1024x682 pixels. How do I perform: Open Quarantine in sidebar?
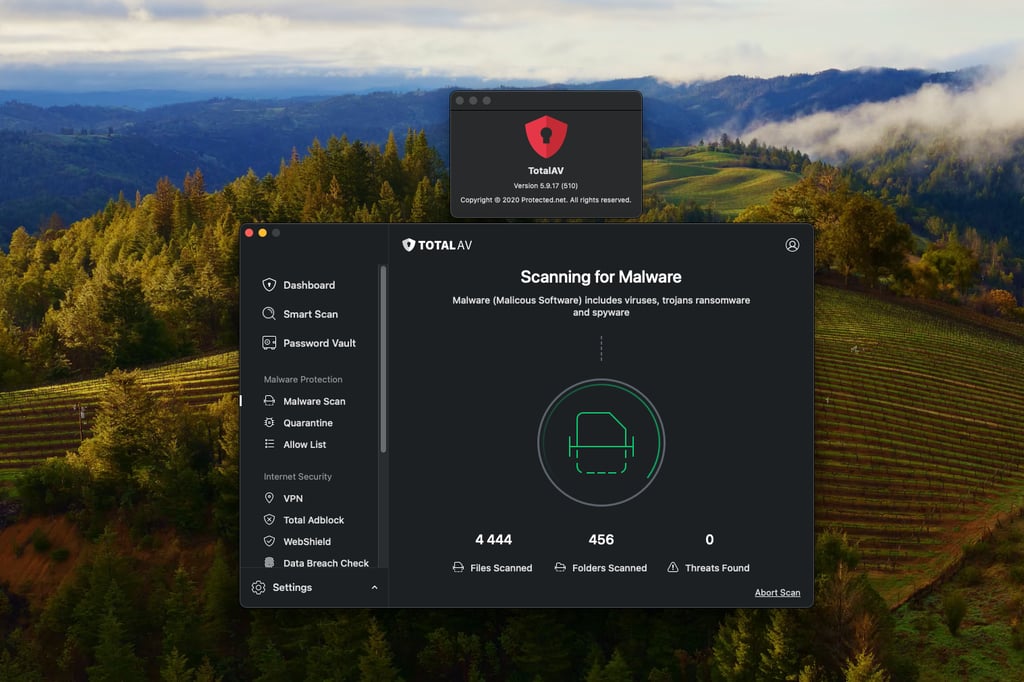308,423
